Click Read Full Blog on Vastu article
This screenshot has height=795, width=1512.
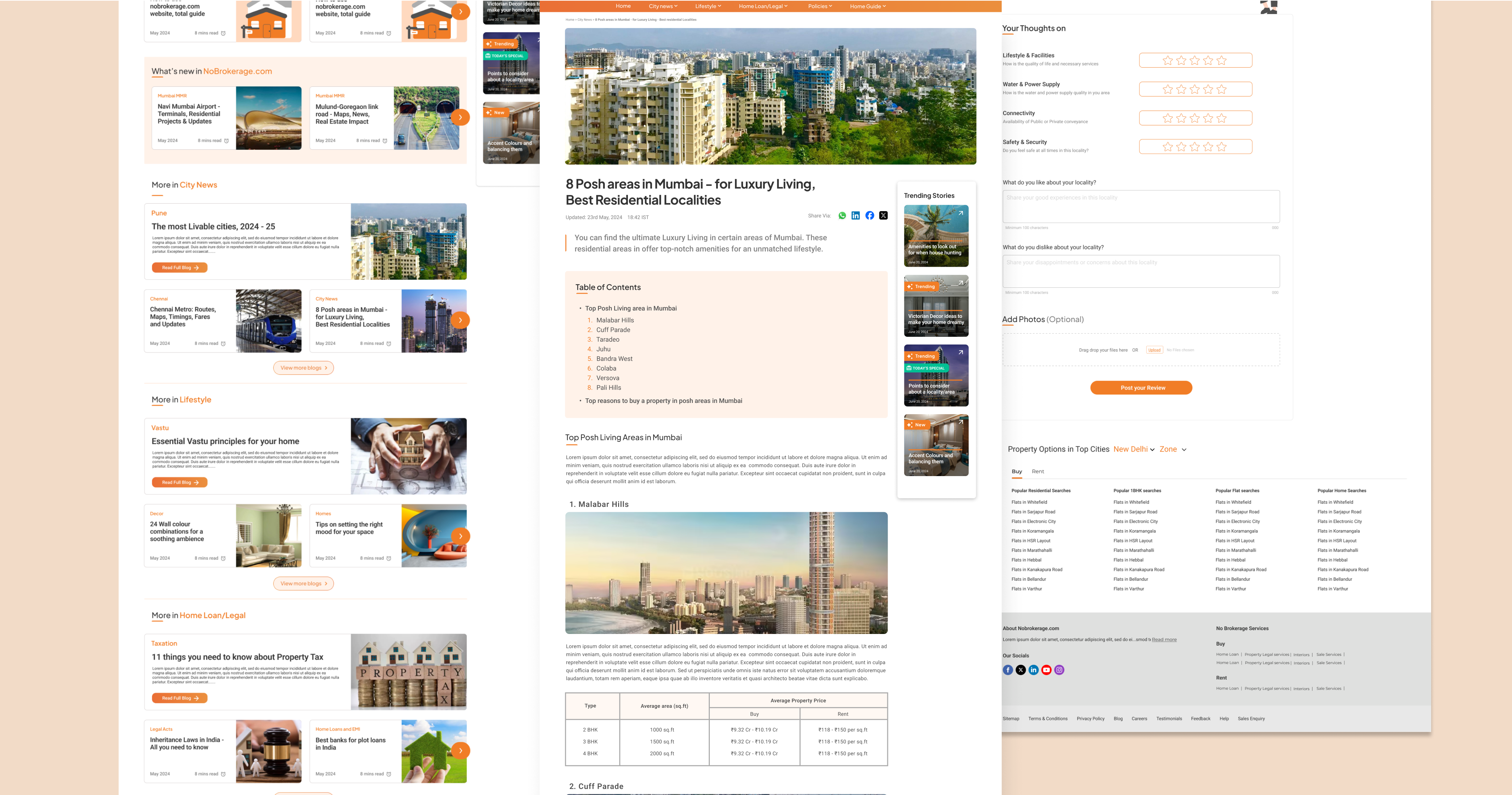tap(180, 482)
